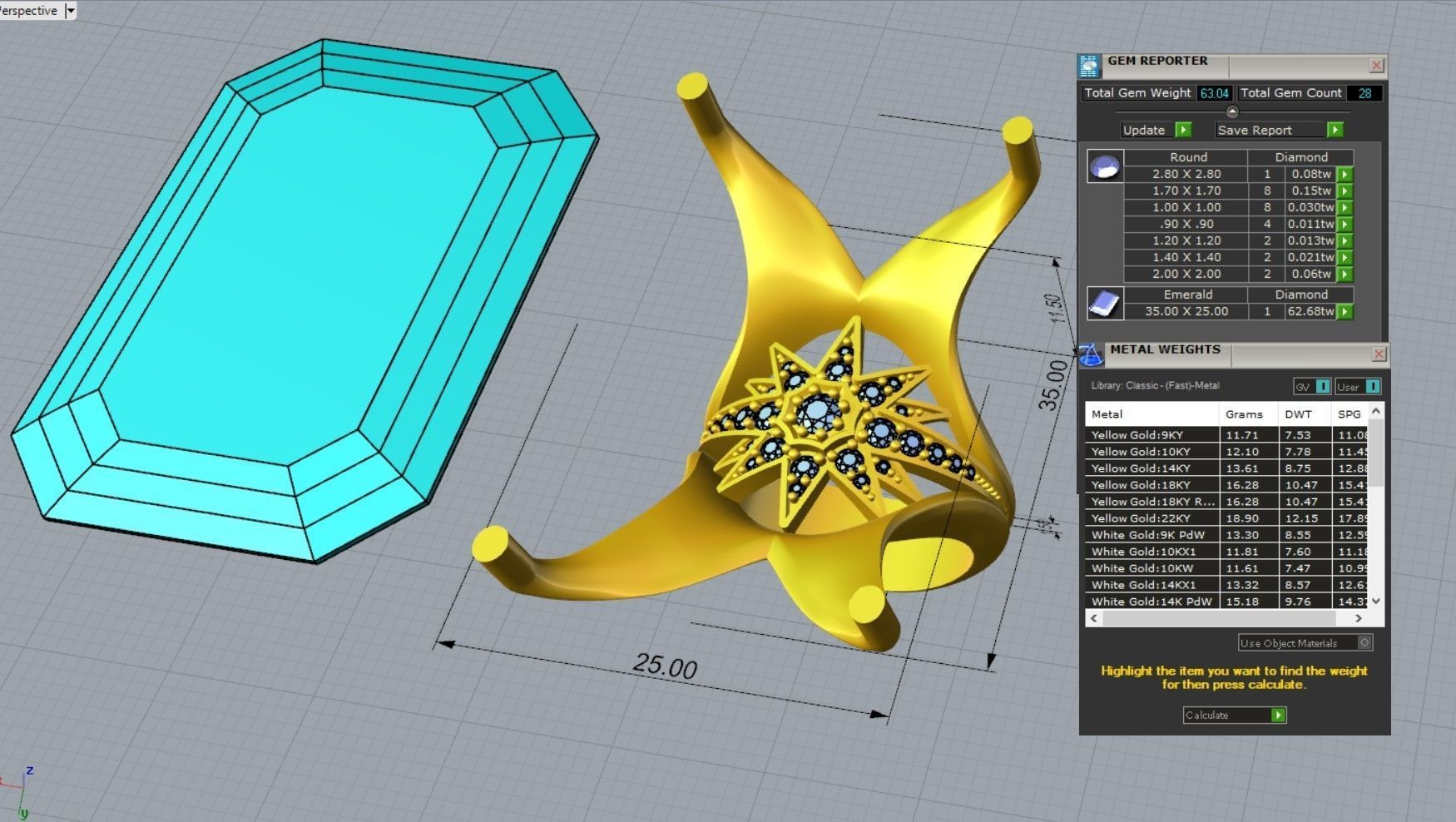
Task: Click the Grams column header
Action: [1249, 413]
